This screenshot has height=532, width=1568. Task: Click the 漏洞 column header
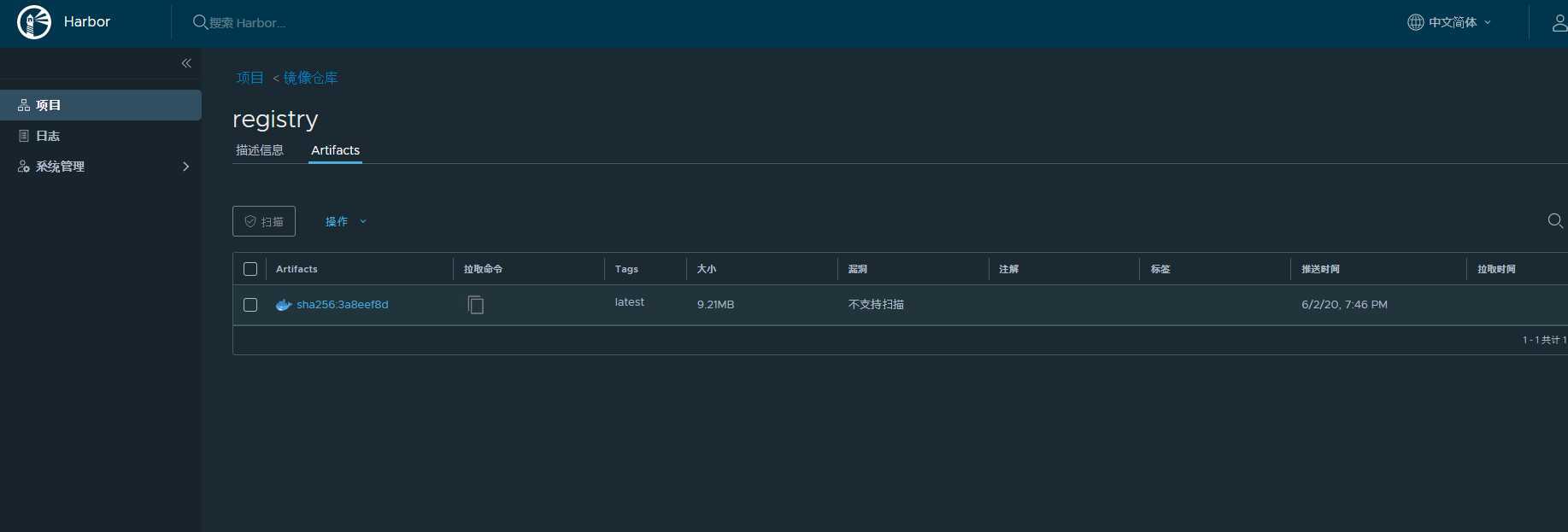click(857, 269)
